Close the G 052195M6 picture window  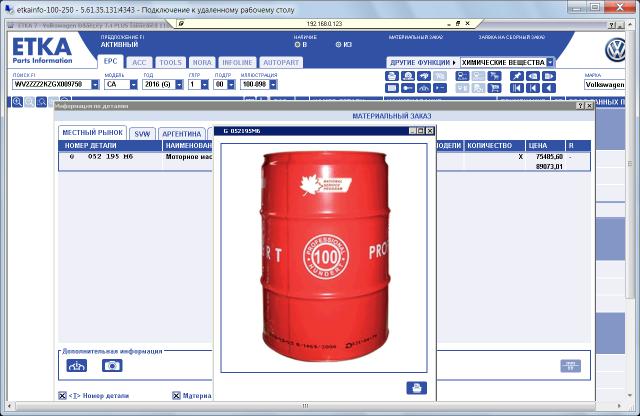430,131
